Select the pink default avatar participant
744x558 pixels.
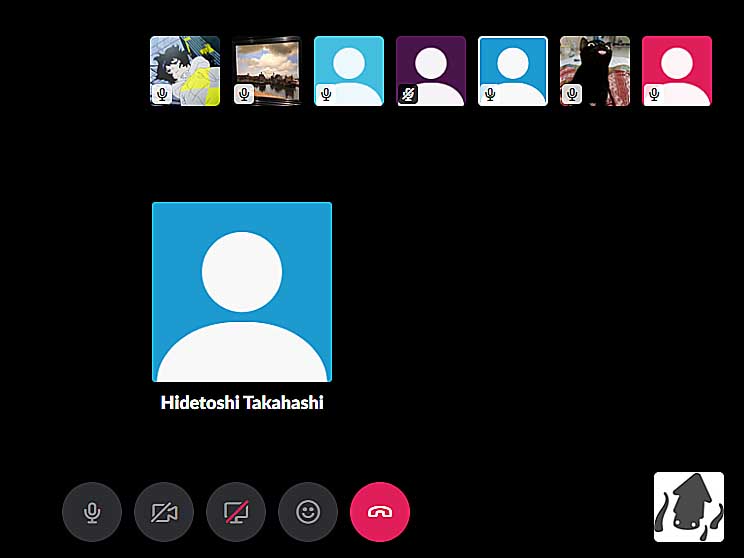677,71
